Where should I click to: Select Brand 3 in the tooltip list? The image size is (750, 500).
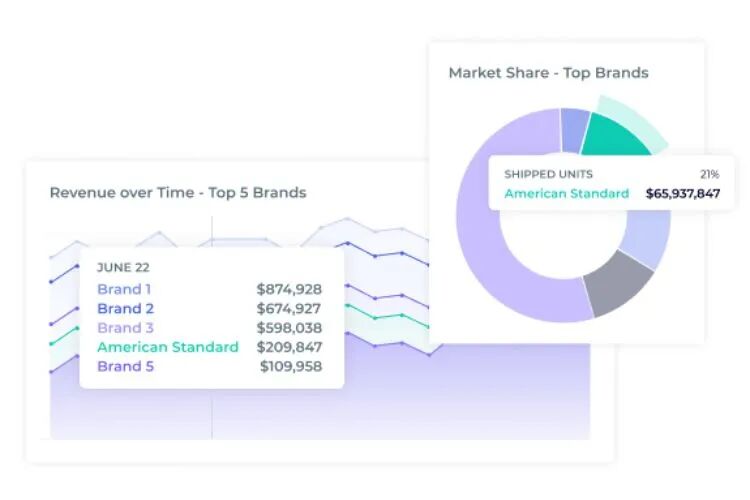point(125,328)
